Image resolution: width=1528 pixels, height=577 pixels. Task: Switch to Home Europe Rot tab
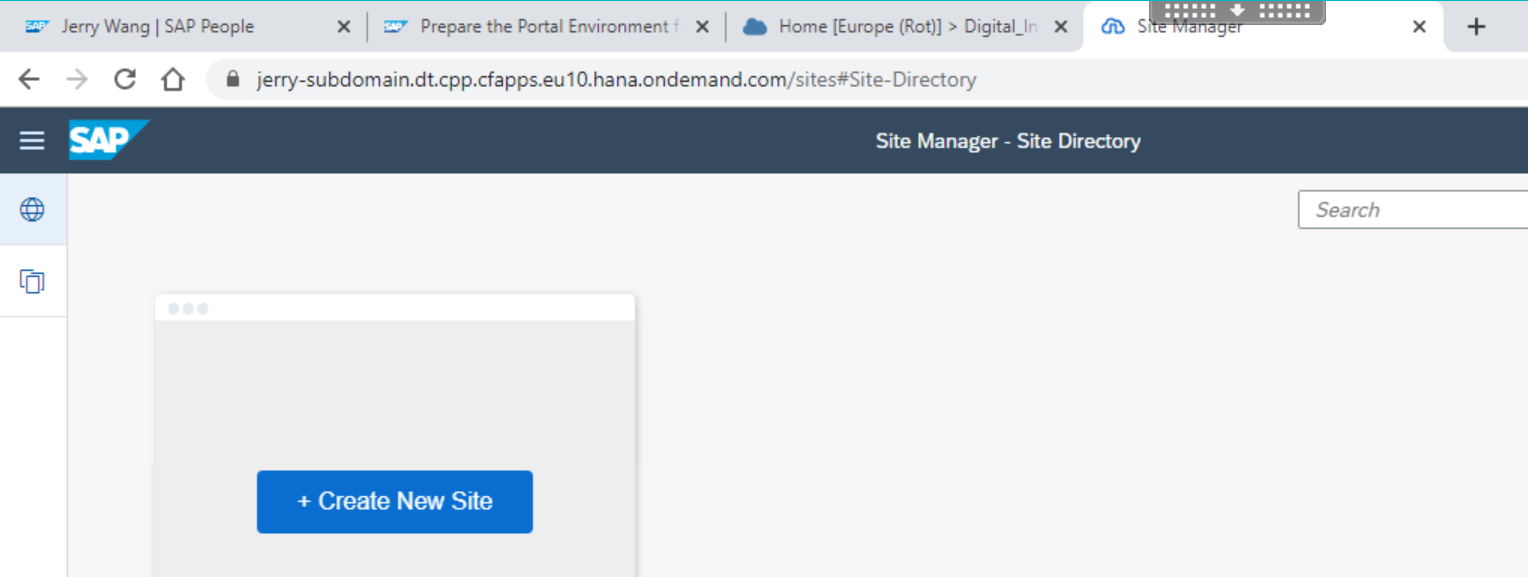(x=904, y=27)
